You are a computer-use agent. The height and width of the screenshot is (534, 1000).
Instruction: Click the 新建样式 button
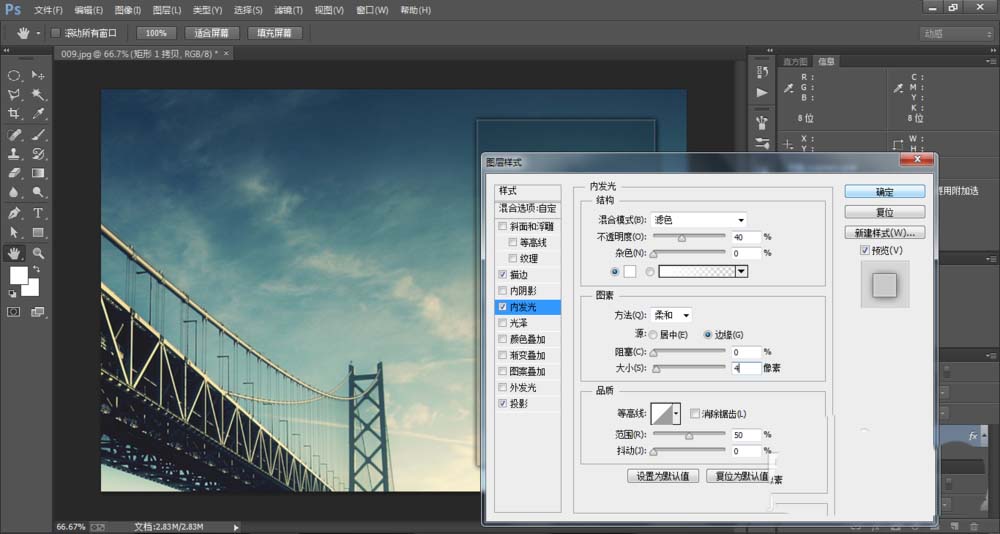[885, 232]
